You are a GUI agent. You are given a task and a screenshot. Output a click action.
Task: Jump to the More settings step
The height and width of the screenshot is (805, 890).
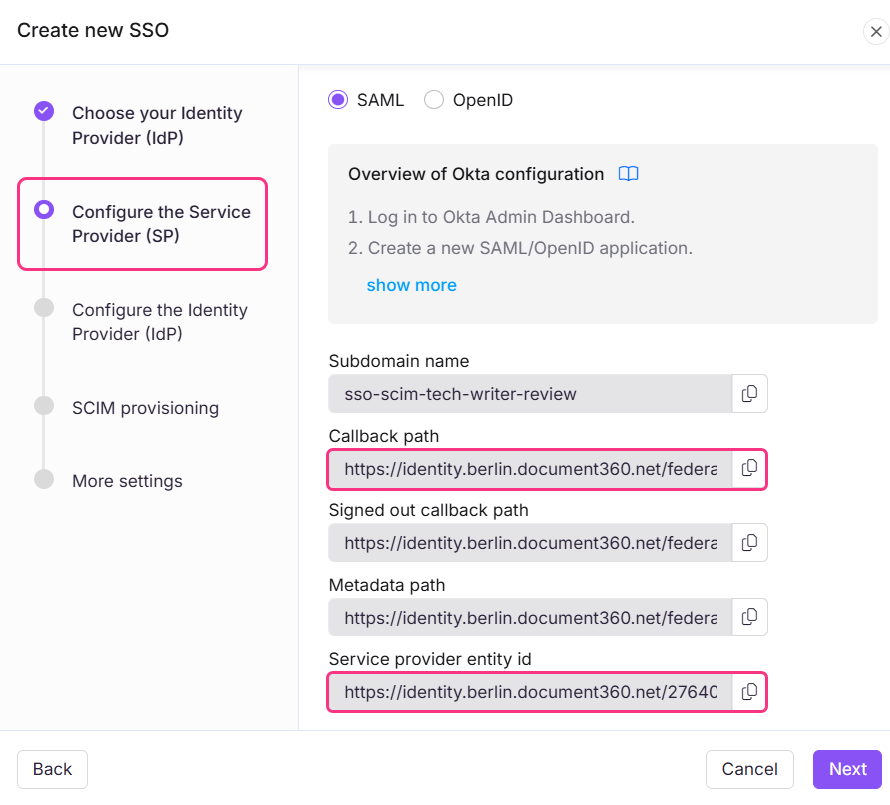pos(127,481)
